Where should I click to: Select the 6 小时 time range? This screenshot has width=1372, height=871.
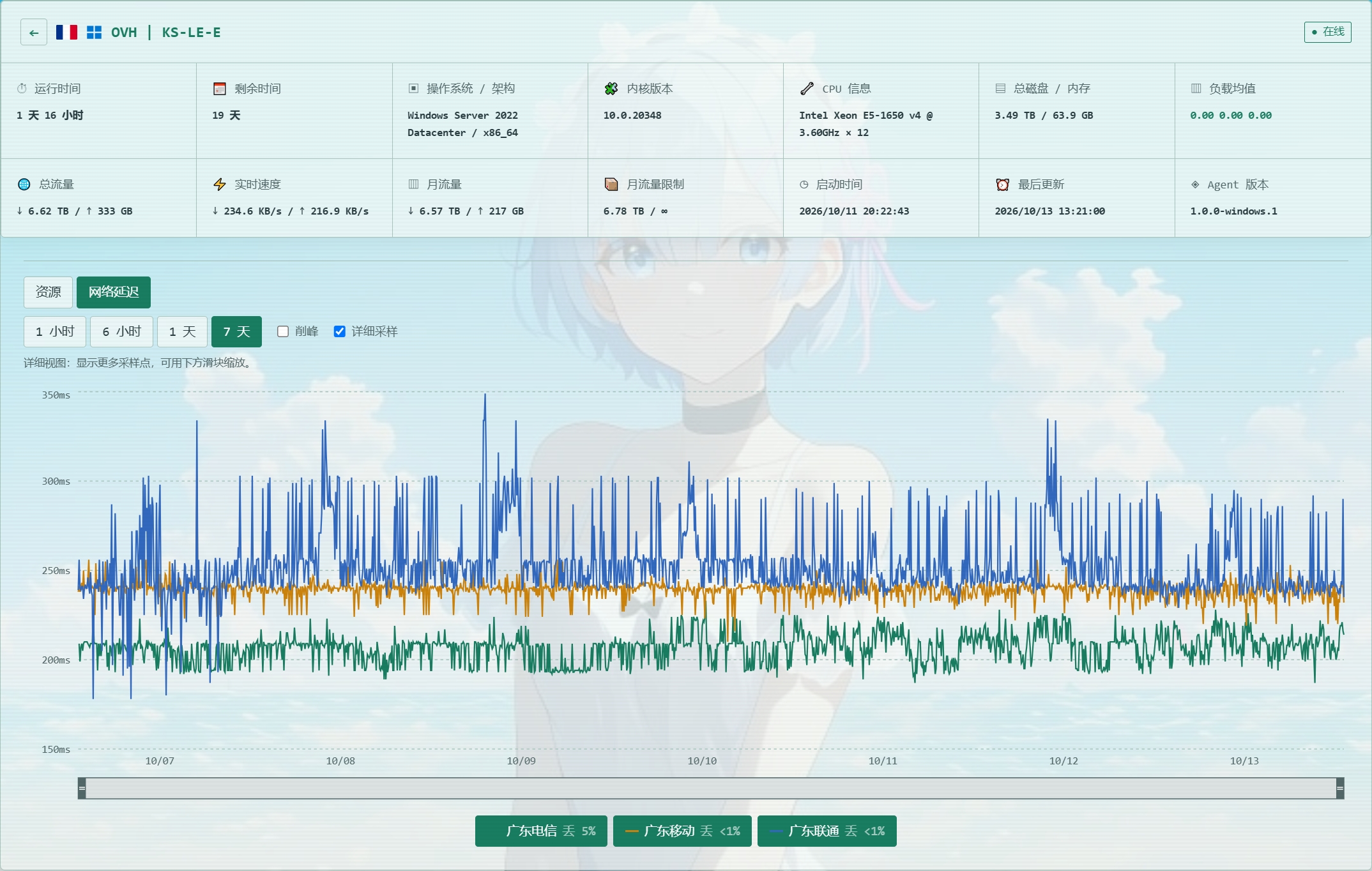tap(121, 332)
